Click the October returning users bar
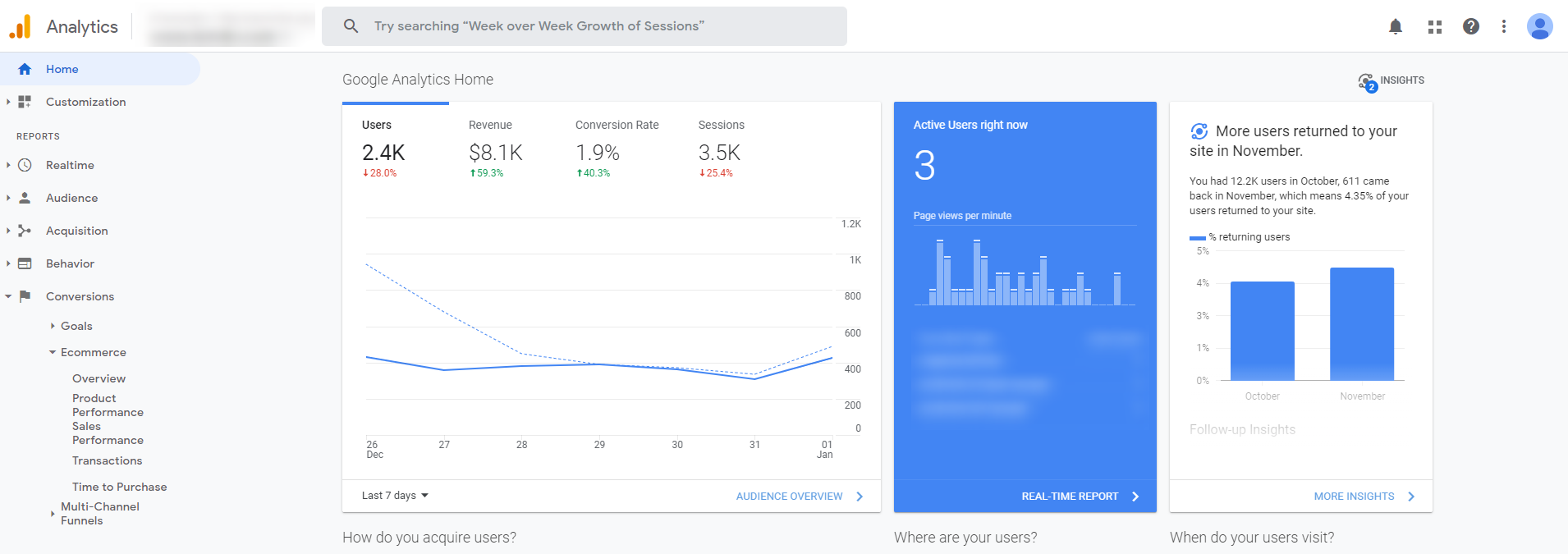Screen dimensions: 1568x554 pyautogui.click(x=1263, y=331)
